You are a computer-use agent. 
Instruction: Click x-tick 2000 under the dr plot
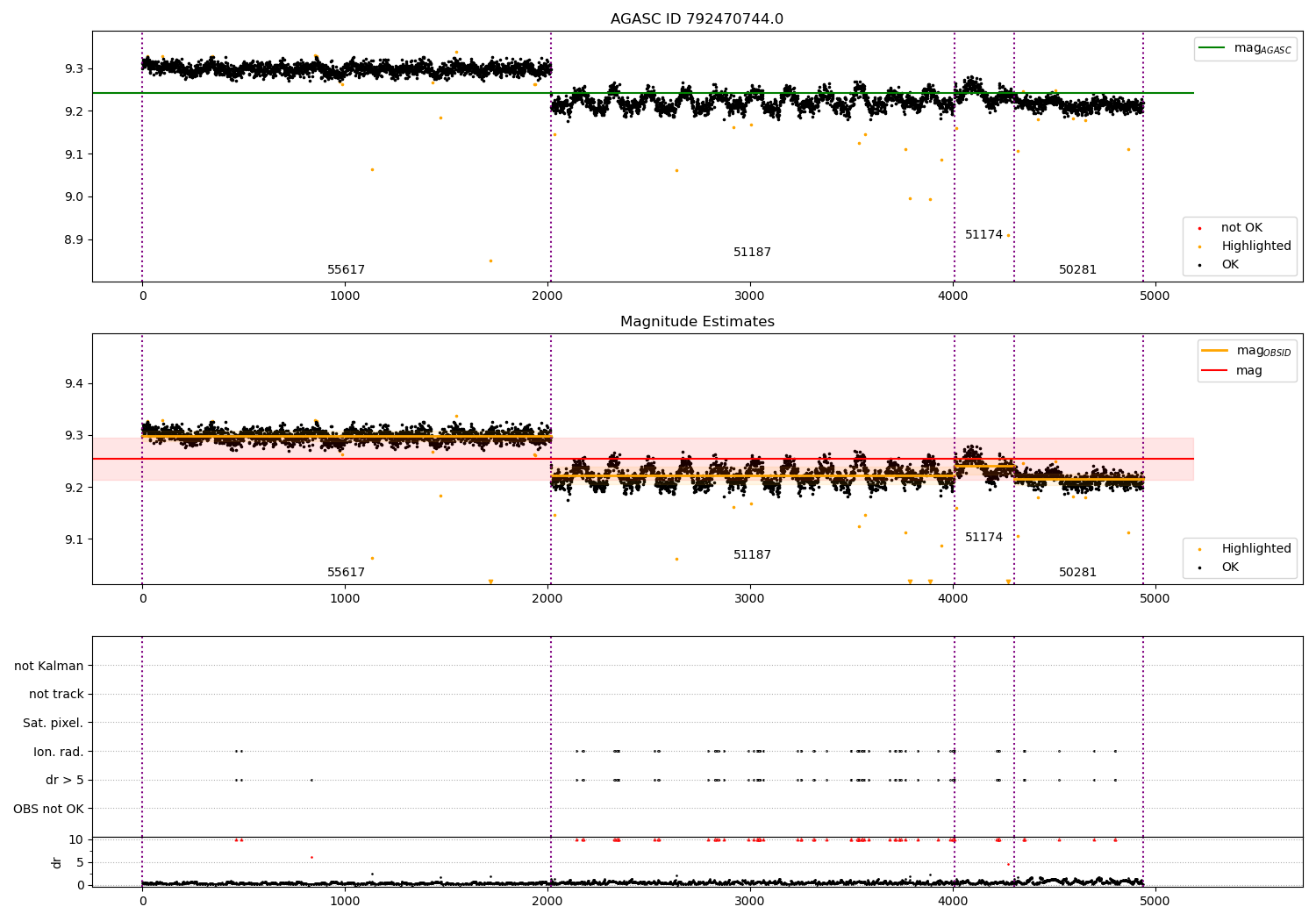click(547, 900)
